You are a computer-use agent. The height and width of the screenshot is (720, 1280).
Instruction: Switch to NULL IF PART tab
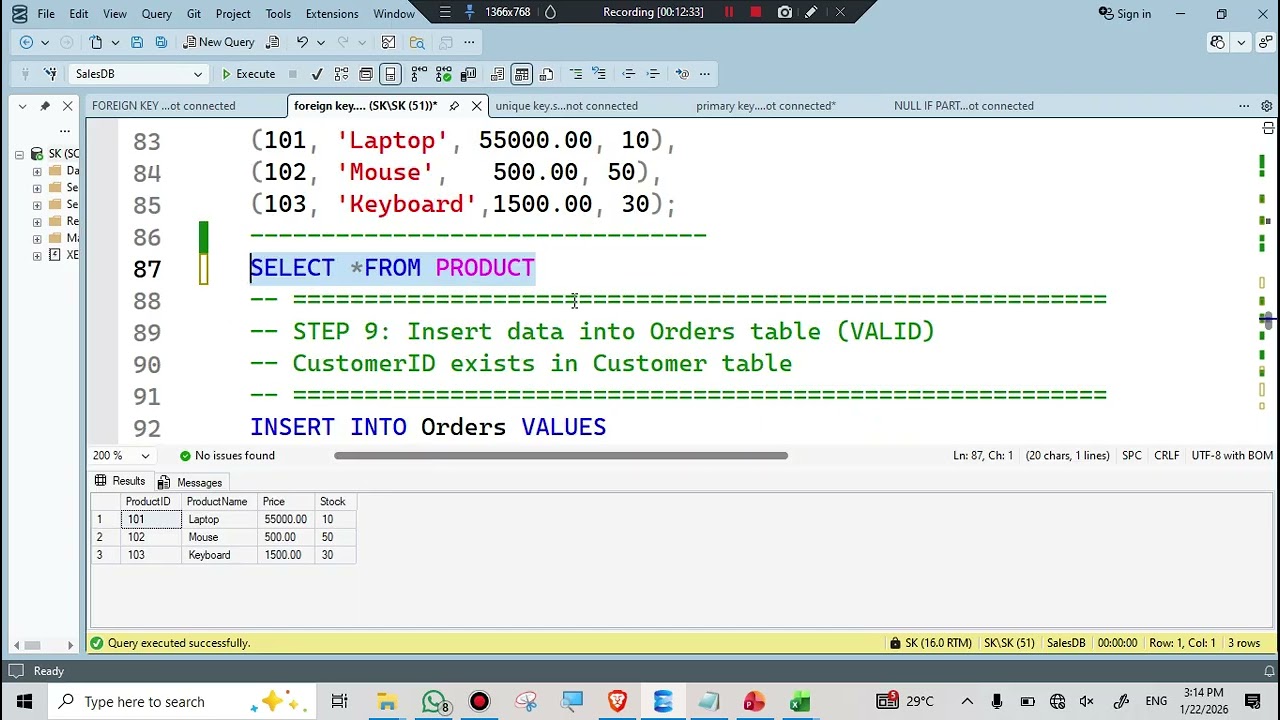pyautogui.click(x=964, y=106)
